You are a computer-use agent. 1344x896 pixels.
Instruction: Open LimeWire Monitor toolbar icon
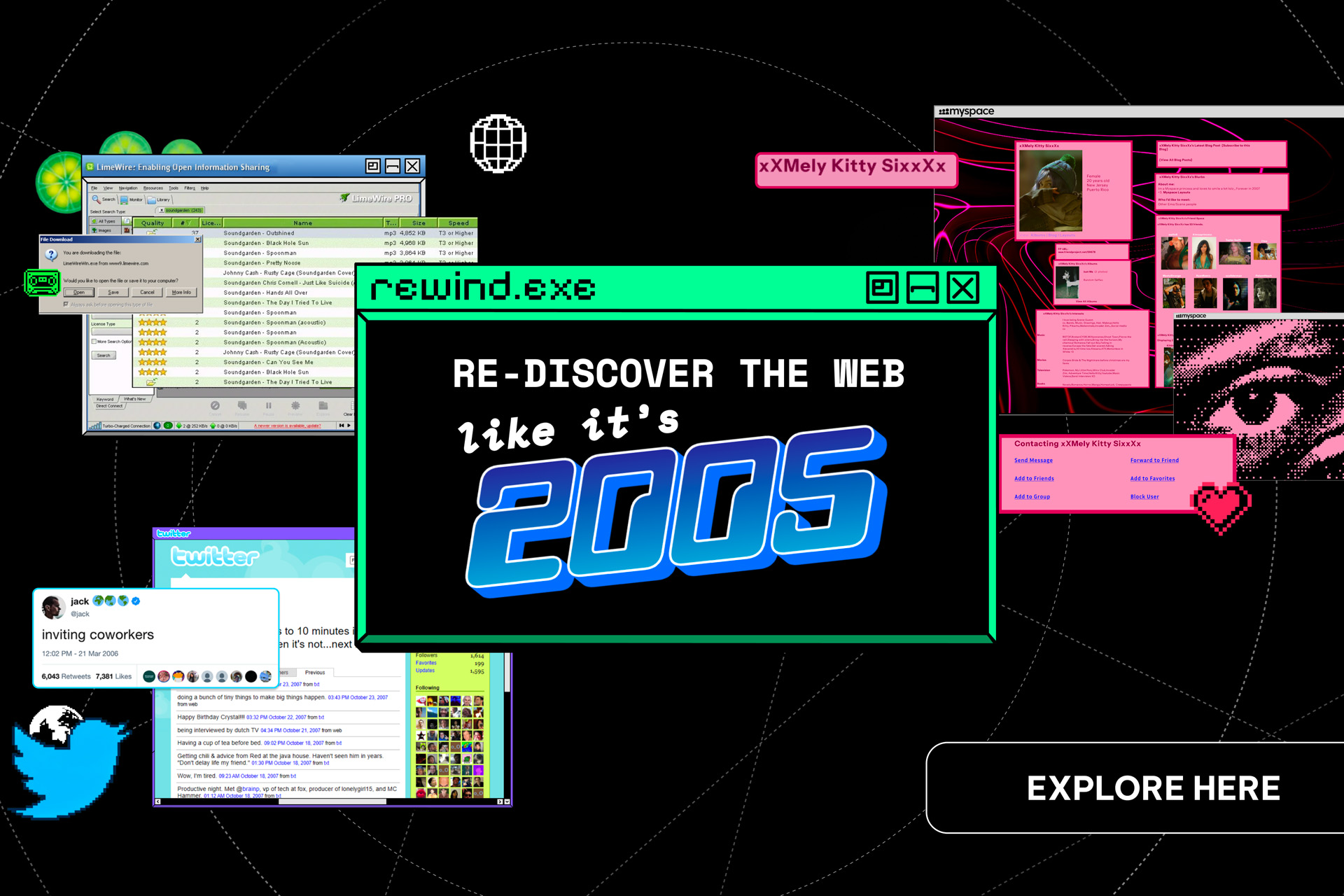tap(124, 199)
